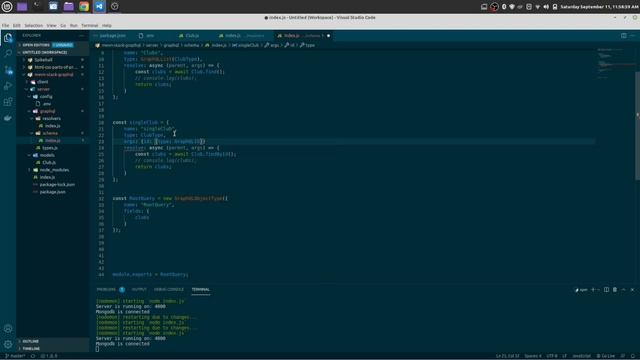Viewport: 640px width, 360px height.
Task: Expand the Outline section
Action: tap(53, 341)
